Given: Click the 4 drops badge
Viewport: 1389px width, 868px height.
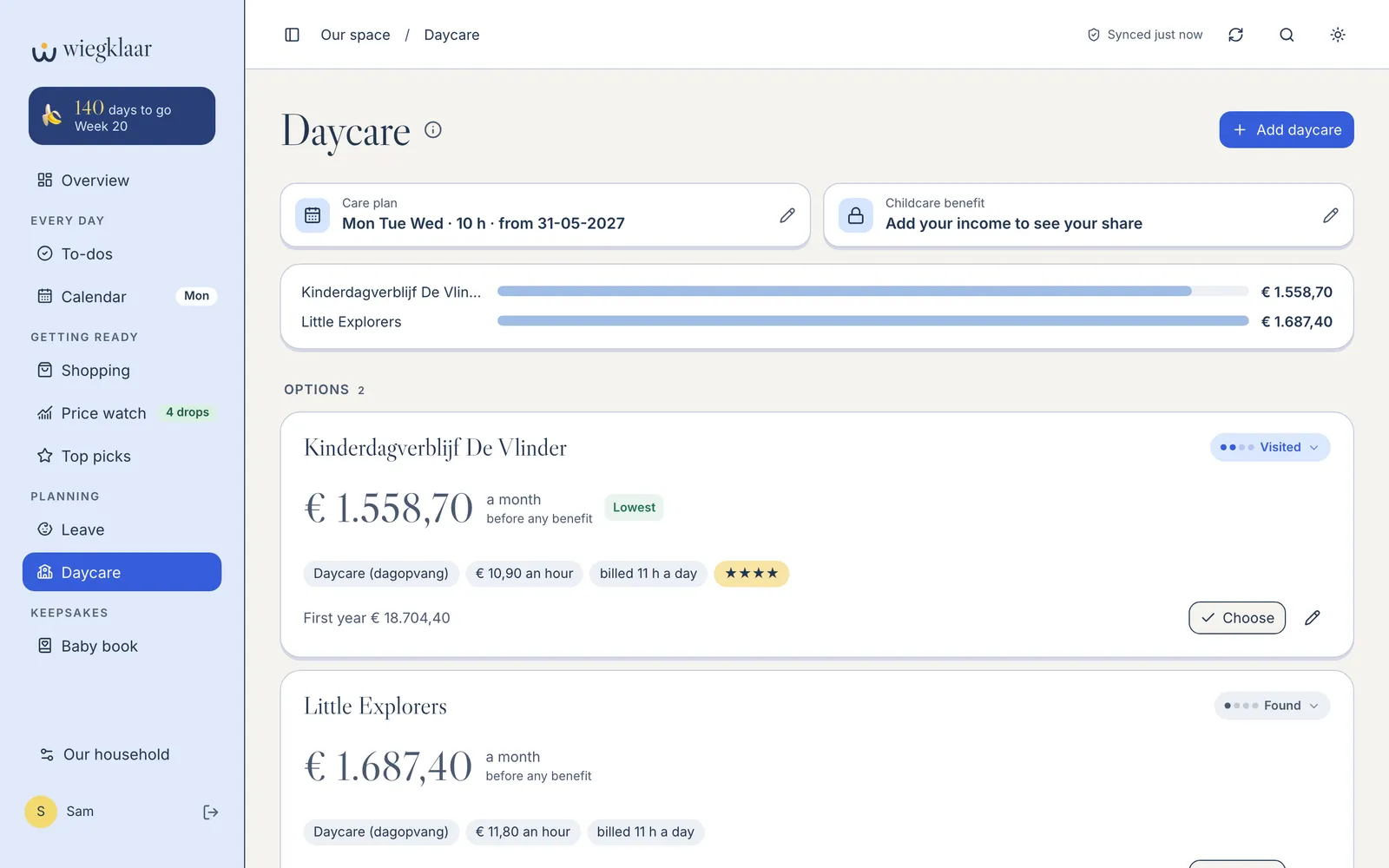Looking at the screenshot, I should (x=188, y=412).
